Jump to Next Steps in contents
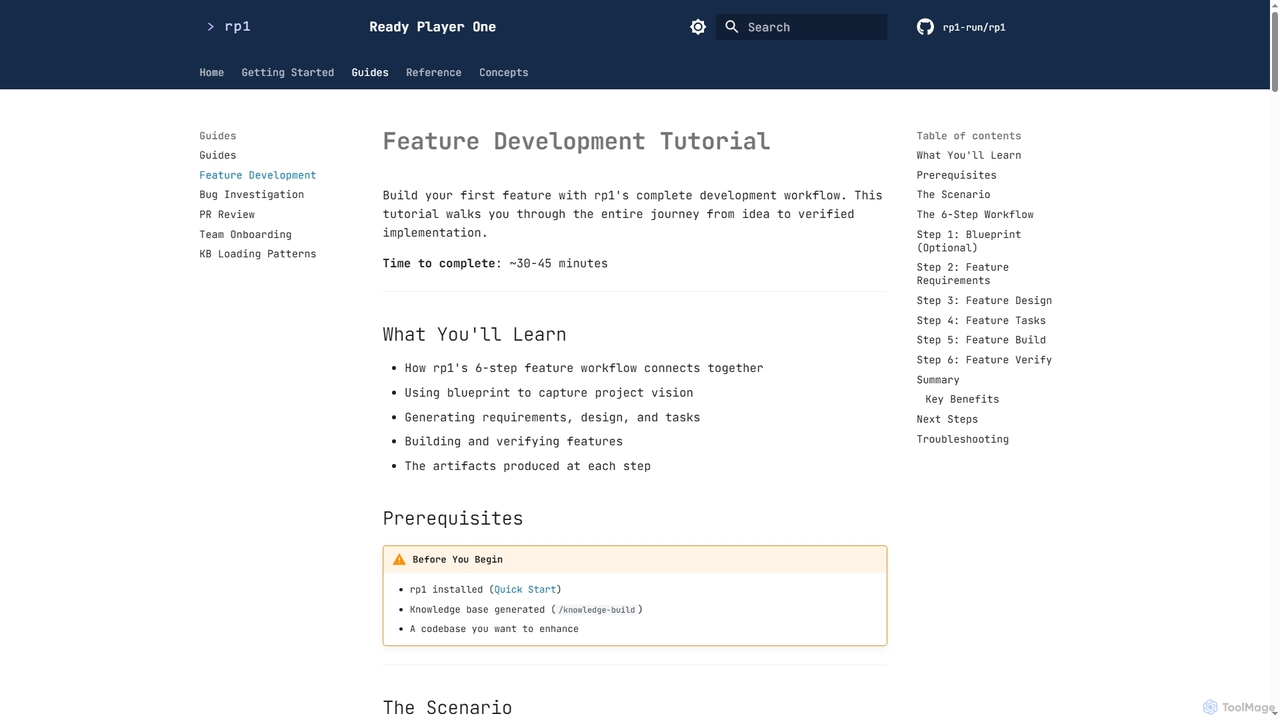Viewport: 1280px width, 720px height. tap(947, 419)
